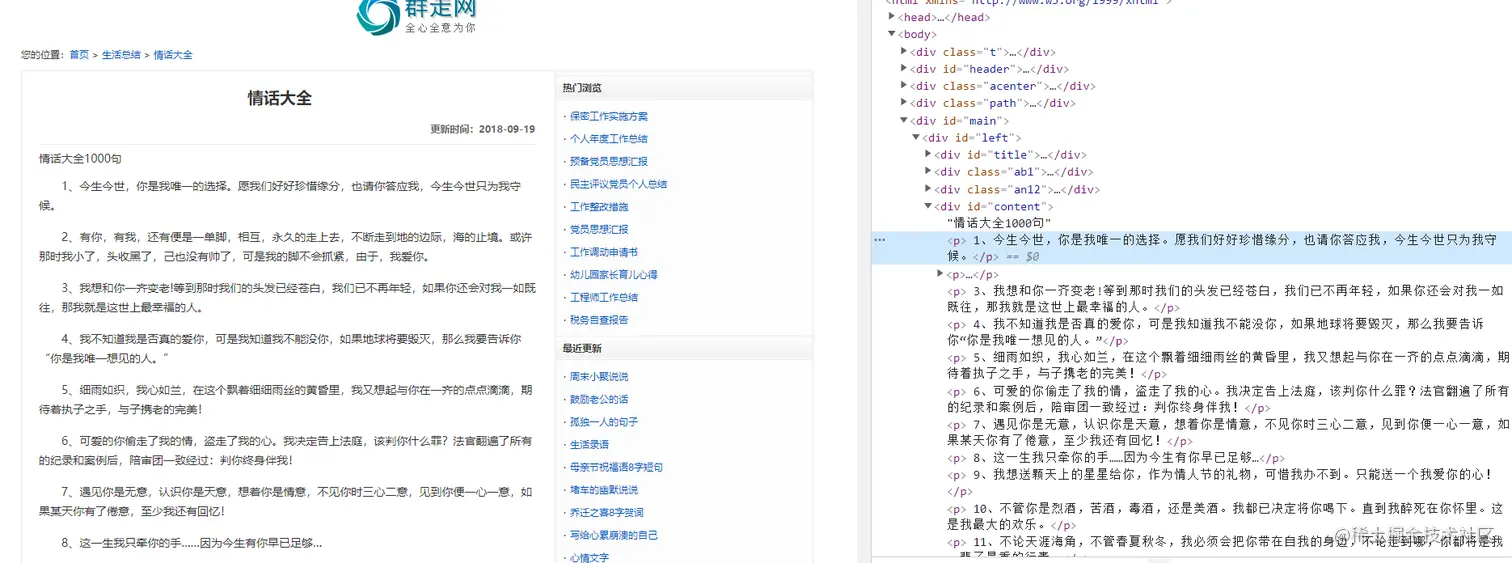
Task: Open the 保密工作实施方案 sidebar link
Action: [608, 116]
